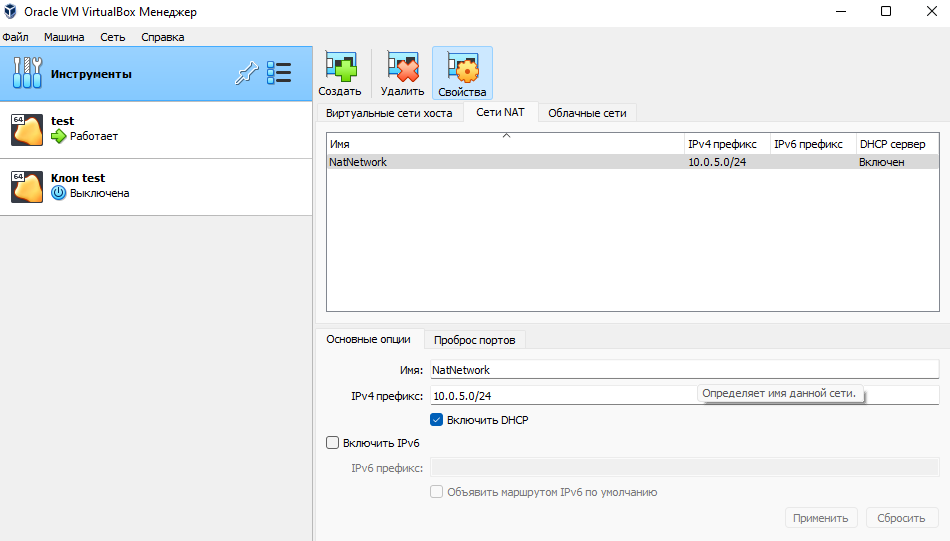Image resolution: width=950 pixels, height=541 pixels.
Task: Click the disabled IPv6 префикс field
Action: [x=685, y=468]
